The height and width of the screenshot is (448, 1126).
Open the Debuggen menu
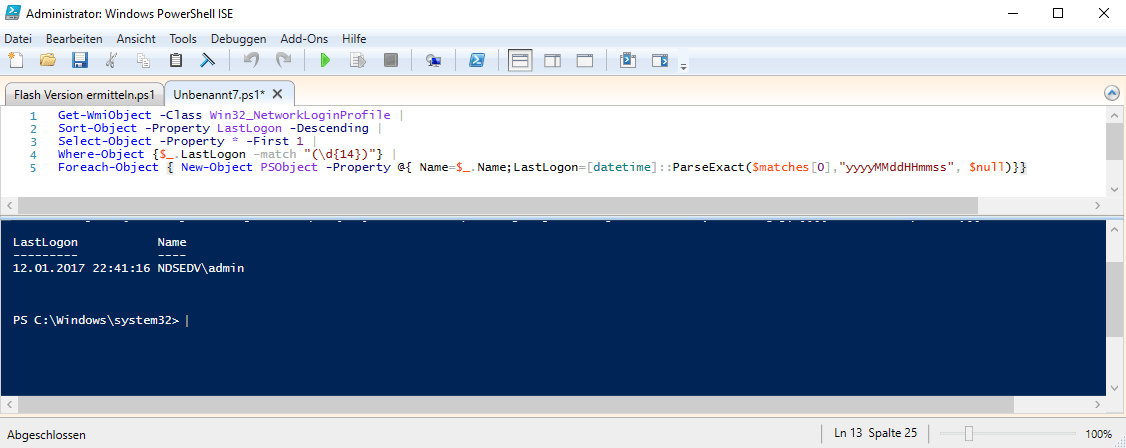pyautogui.click(x=238, y=38)
